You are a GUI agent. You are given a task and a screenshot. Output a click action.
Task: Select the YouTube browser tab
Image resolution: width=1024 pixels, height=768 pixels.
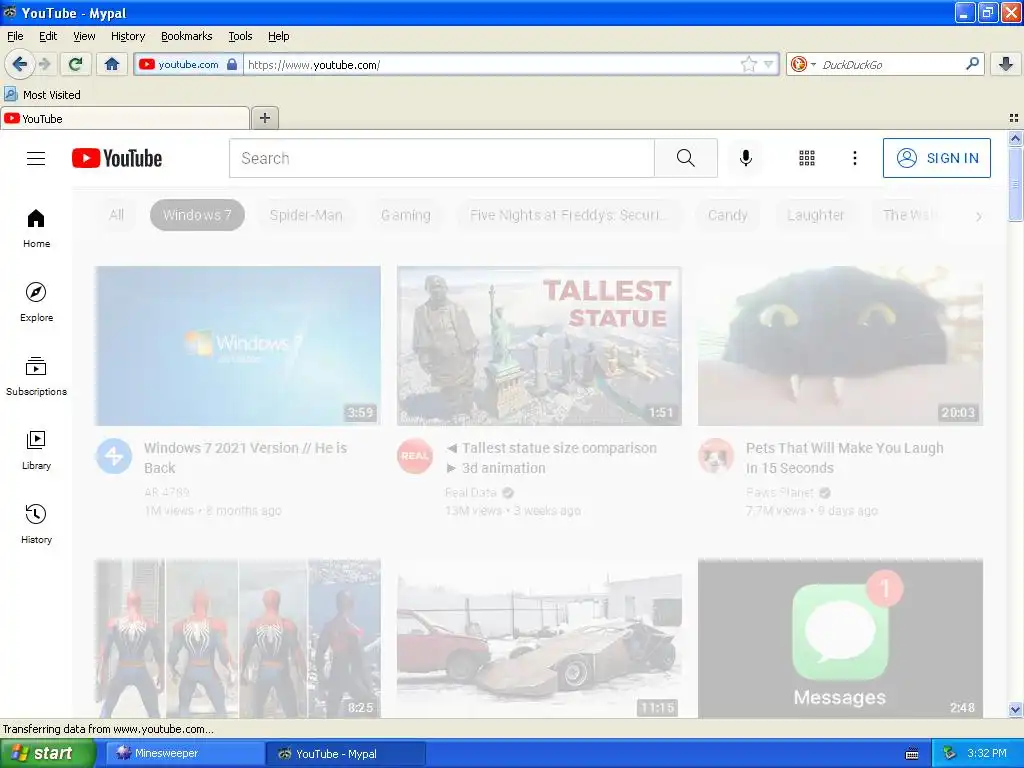[125, 118]
